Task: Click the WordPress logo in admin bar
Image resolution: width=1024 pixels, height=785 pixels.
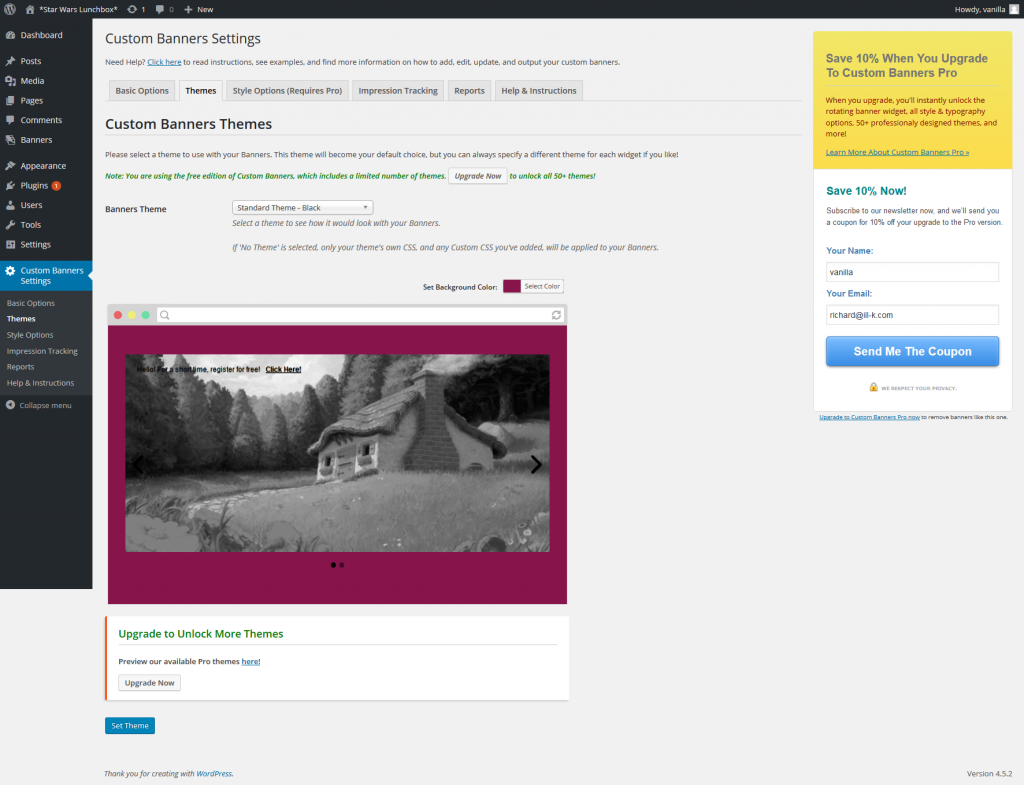Action: click(x=10, y=9)
